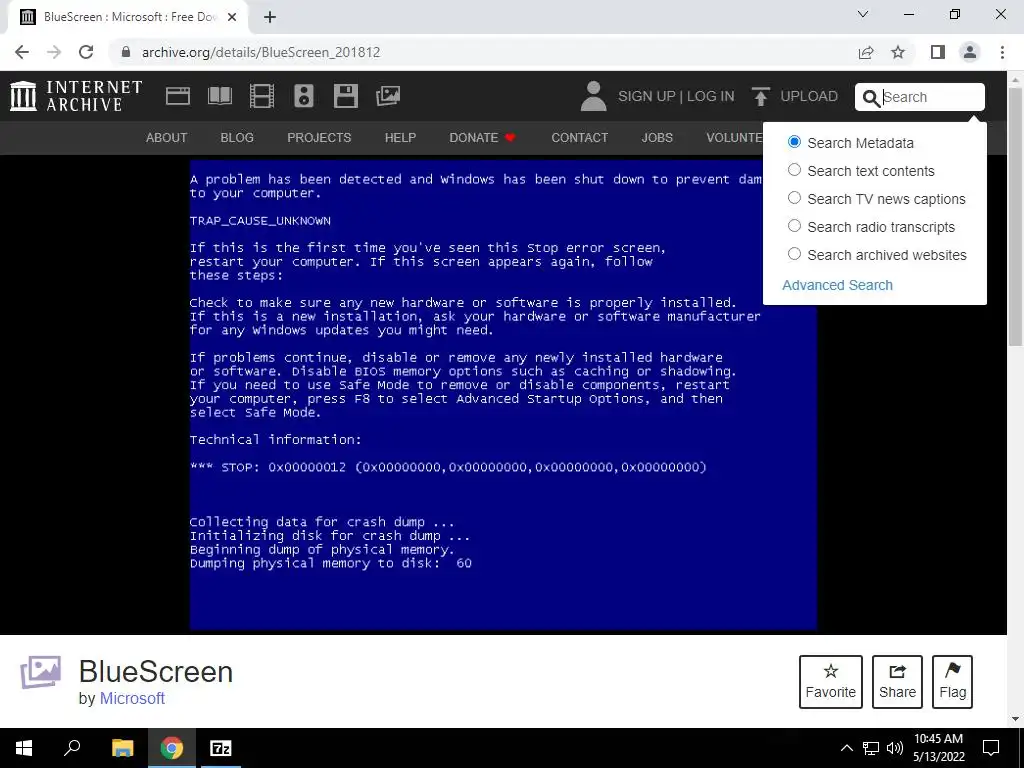This screenshot has width=1024, height=768.
Task: Open the CONTACT menu item
Action: click(579, 138)
